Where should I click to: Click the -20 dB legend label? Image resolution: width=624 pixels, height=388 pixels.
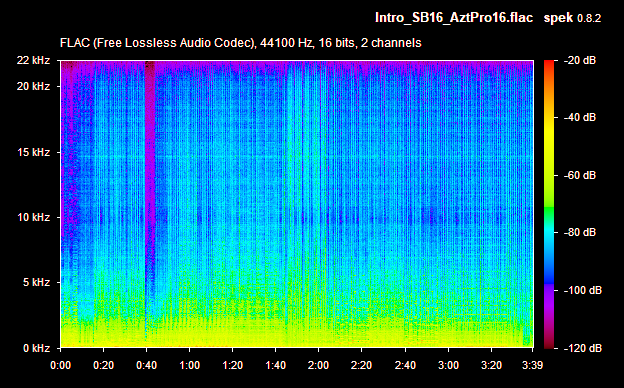579,60
